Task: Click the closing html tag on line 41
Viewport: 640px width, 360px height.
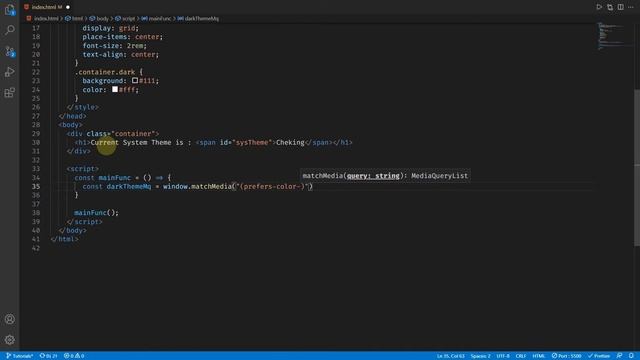Action: pos(64,239)
